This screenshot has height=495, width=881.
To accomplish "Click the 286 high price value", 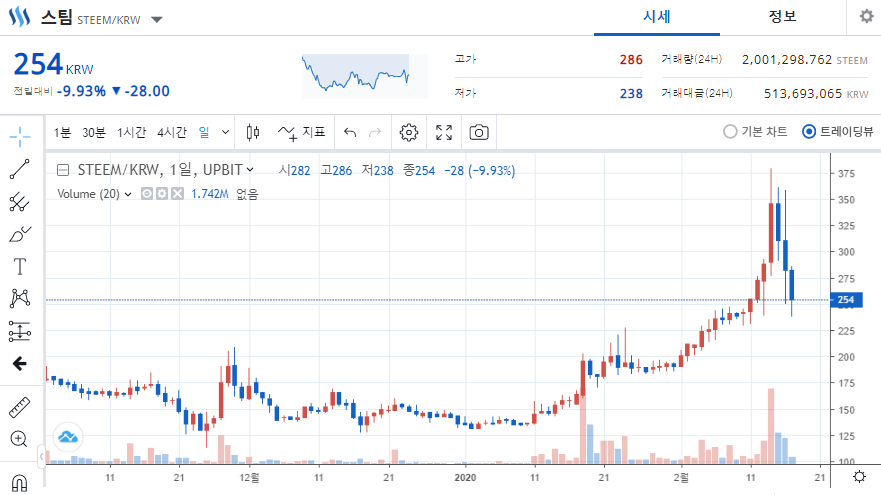I will coord(631,60).
